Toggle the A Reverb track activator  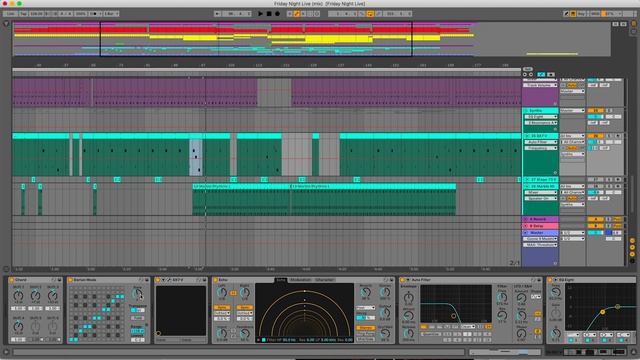tap(596, 219)
